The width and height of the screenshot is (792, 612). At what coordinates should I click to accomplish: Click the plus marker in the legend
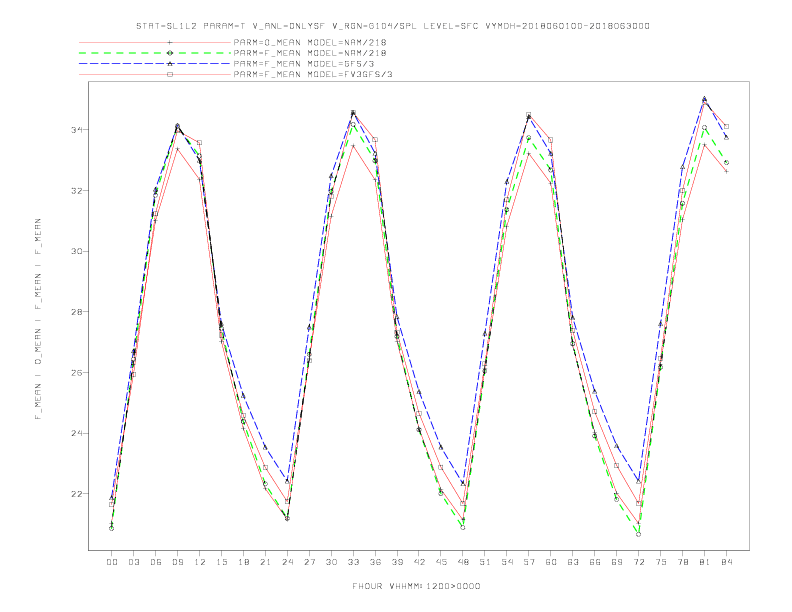[x=170, y=42]
